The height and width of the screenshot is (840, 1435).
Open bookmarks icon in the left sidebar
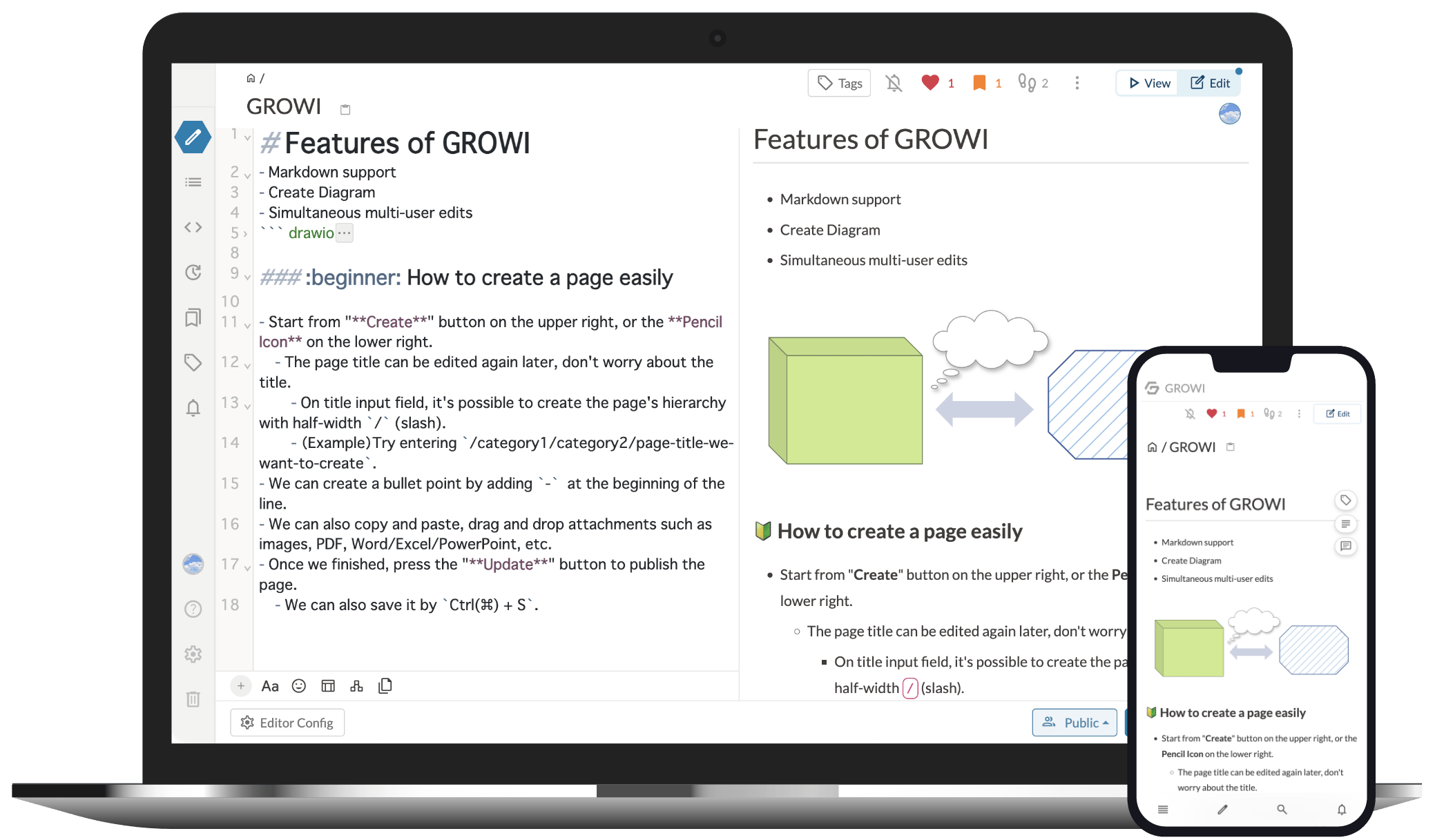(x=193, y=318)
